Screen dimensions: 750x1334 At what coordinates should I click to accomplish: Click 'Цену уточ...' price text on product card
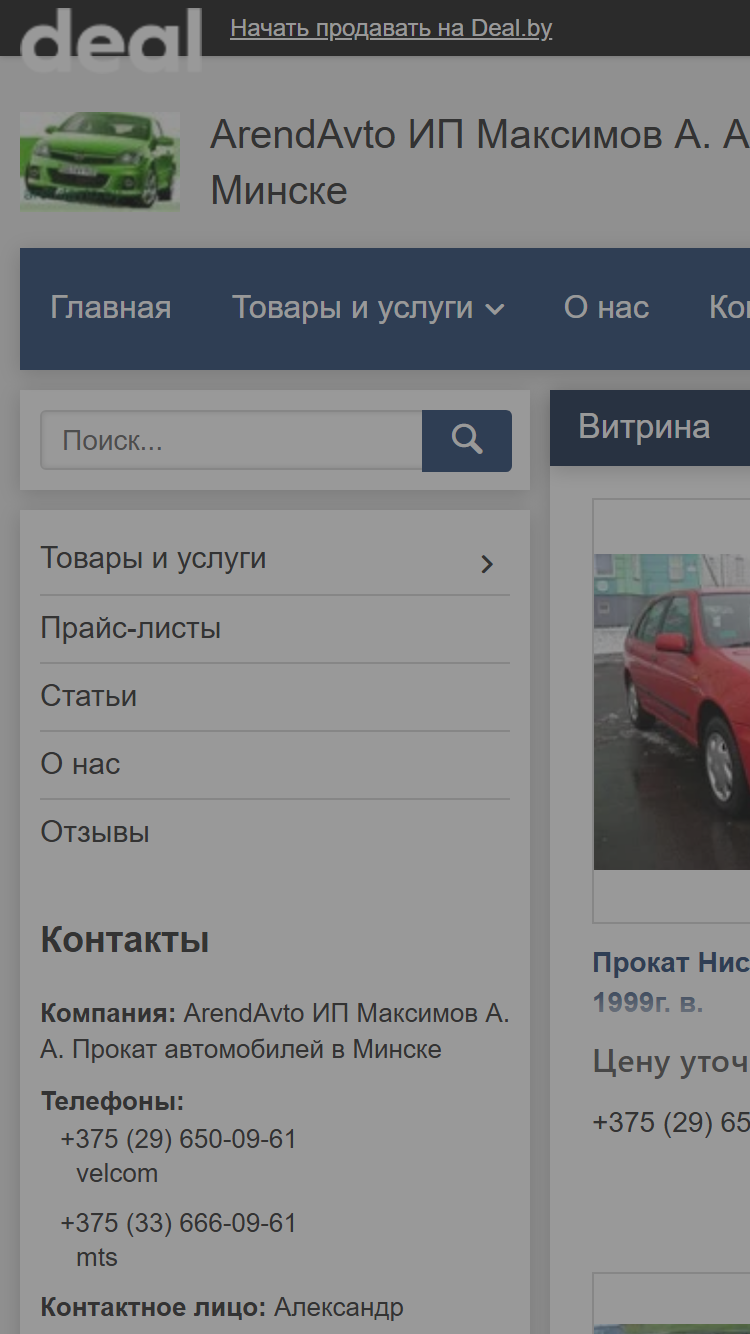point(671,1061)
